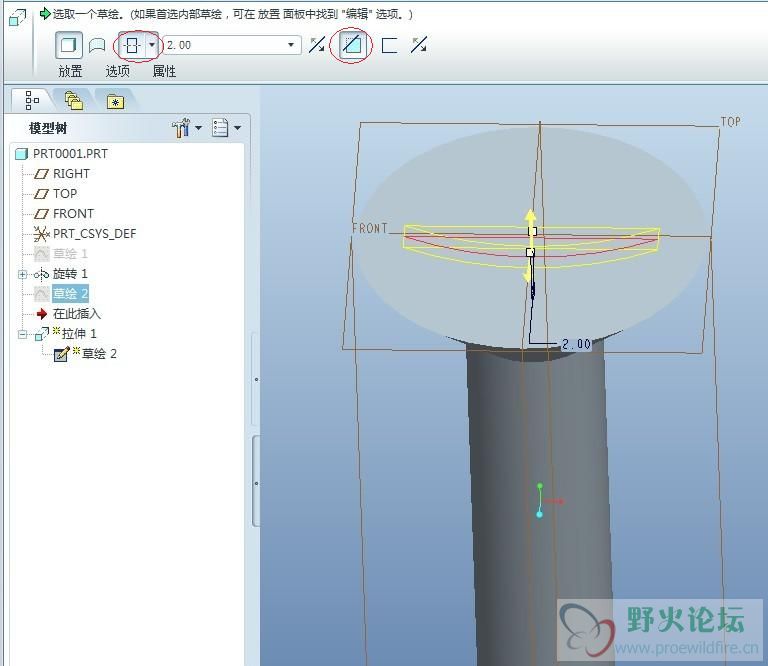Toggle extrude as surface
Image resolution: width=768 pixels, height=666 pixels.
97,46
